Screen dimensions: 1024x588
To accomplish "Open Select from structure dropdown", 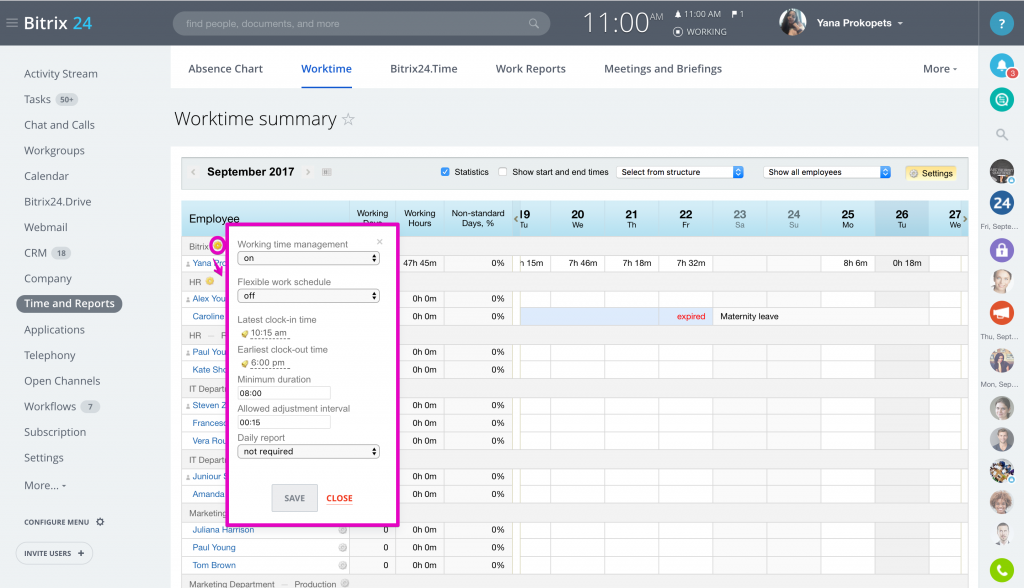I will click(680, 172).
